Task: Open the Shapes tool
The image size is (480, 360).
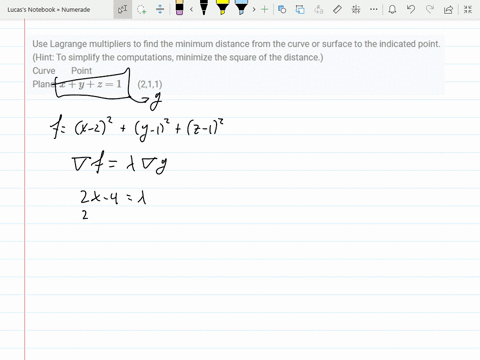Action: (282, 9)
